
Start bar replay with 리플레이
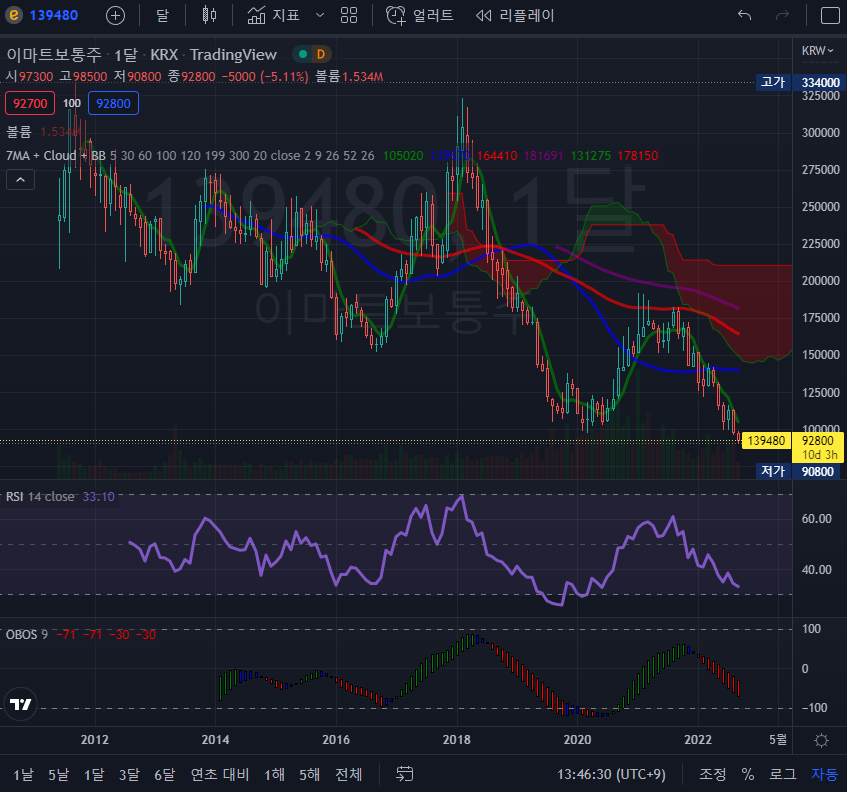[514, 15]
